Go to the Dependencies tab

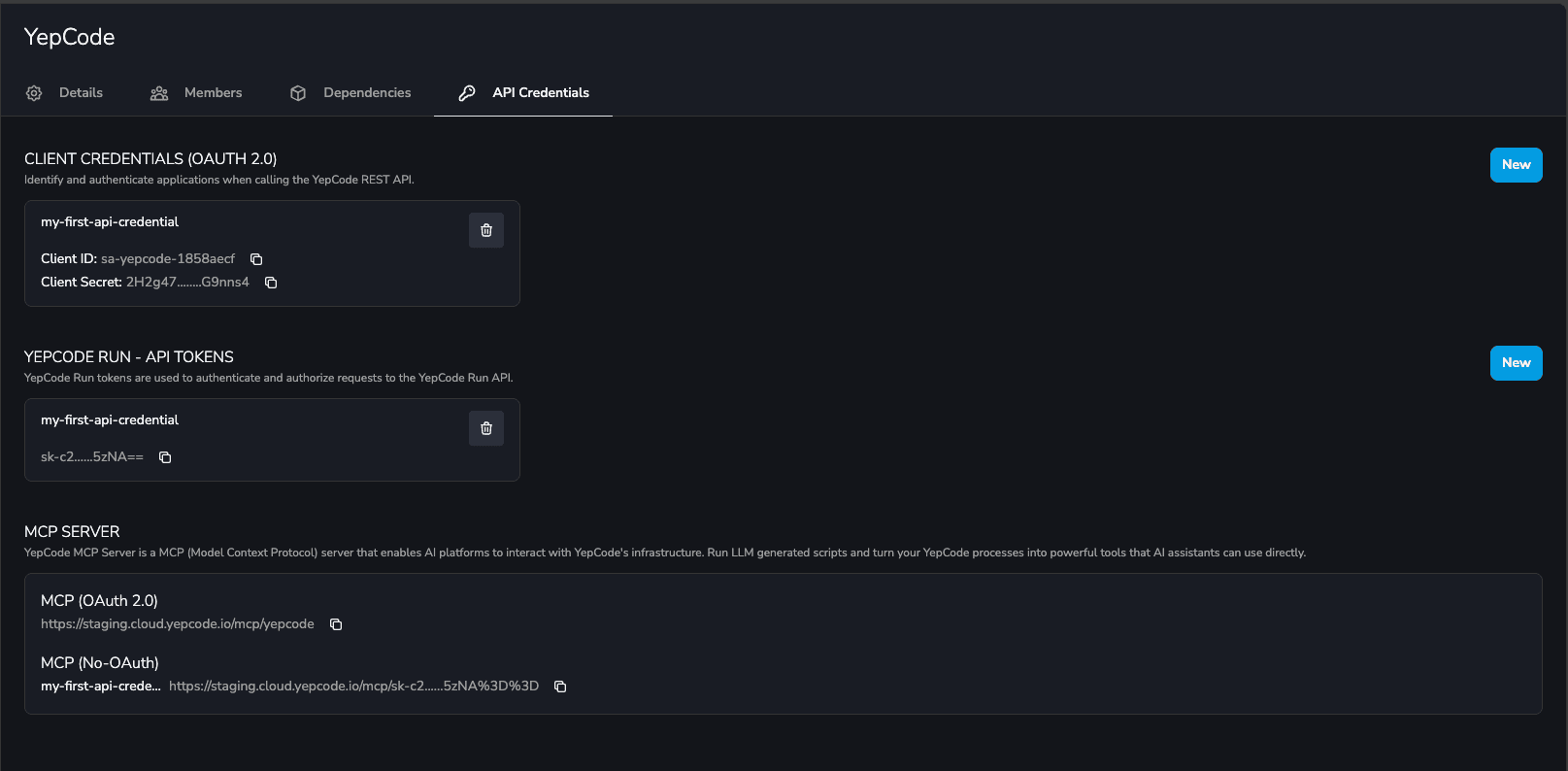(350, 93)
